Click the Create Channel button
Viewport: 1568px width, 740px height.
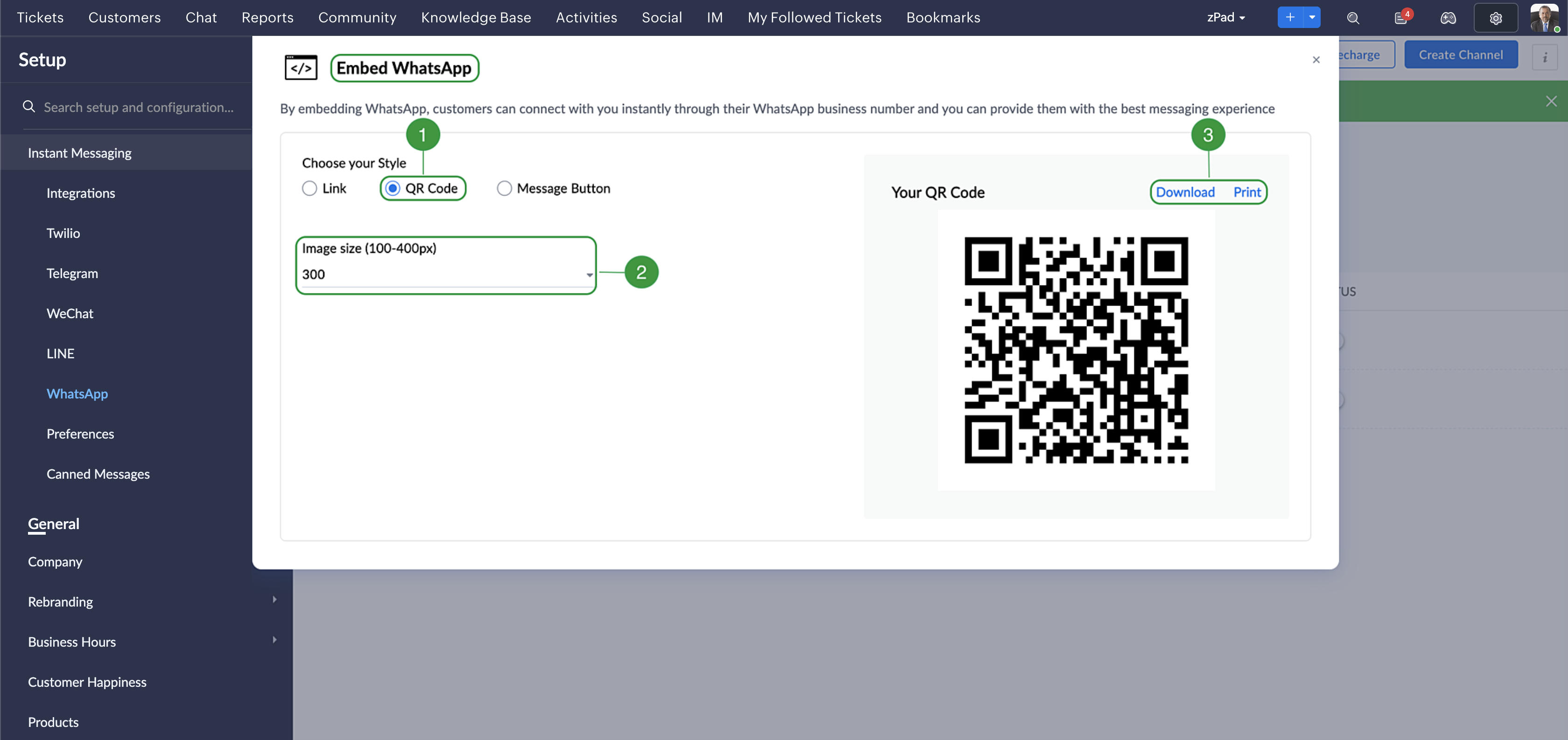(x=1460, y=55)
